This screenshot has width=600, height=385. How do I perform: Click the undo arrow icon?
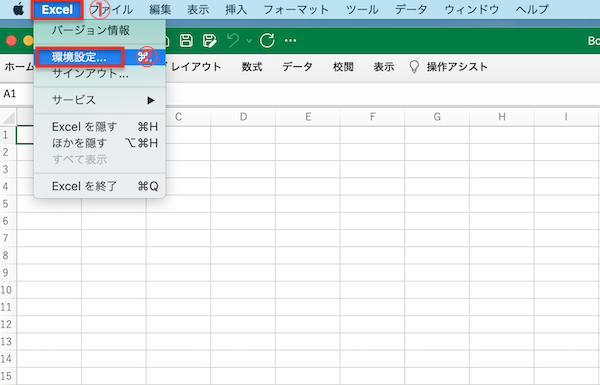[233, 40]
